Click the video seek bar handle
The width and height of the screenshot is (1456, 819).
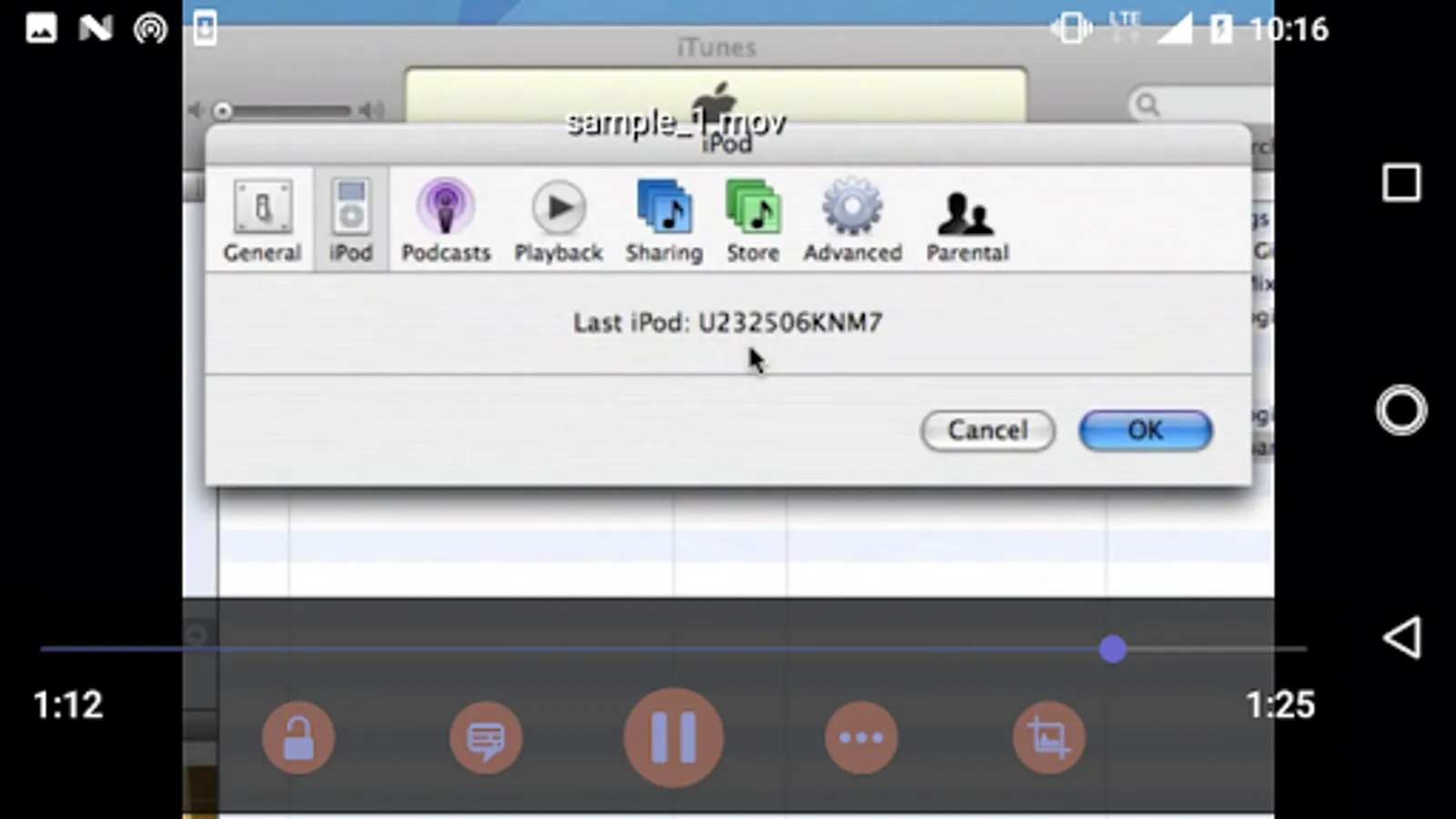[x=1112, y=649]
